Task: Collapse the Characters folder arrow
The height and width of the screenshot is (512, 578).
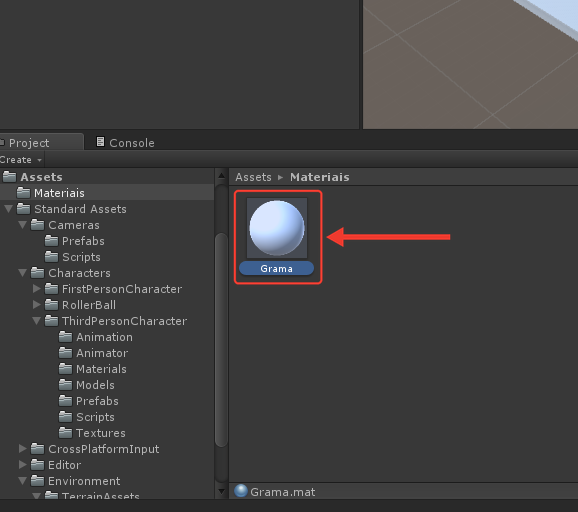Action: point(22,273)
